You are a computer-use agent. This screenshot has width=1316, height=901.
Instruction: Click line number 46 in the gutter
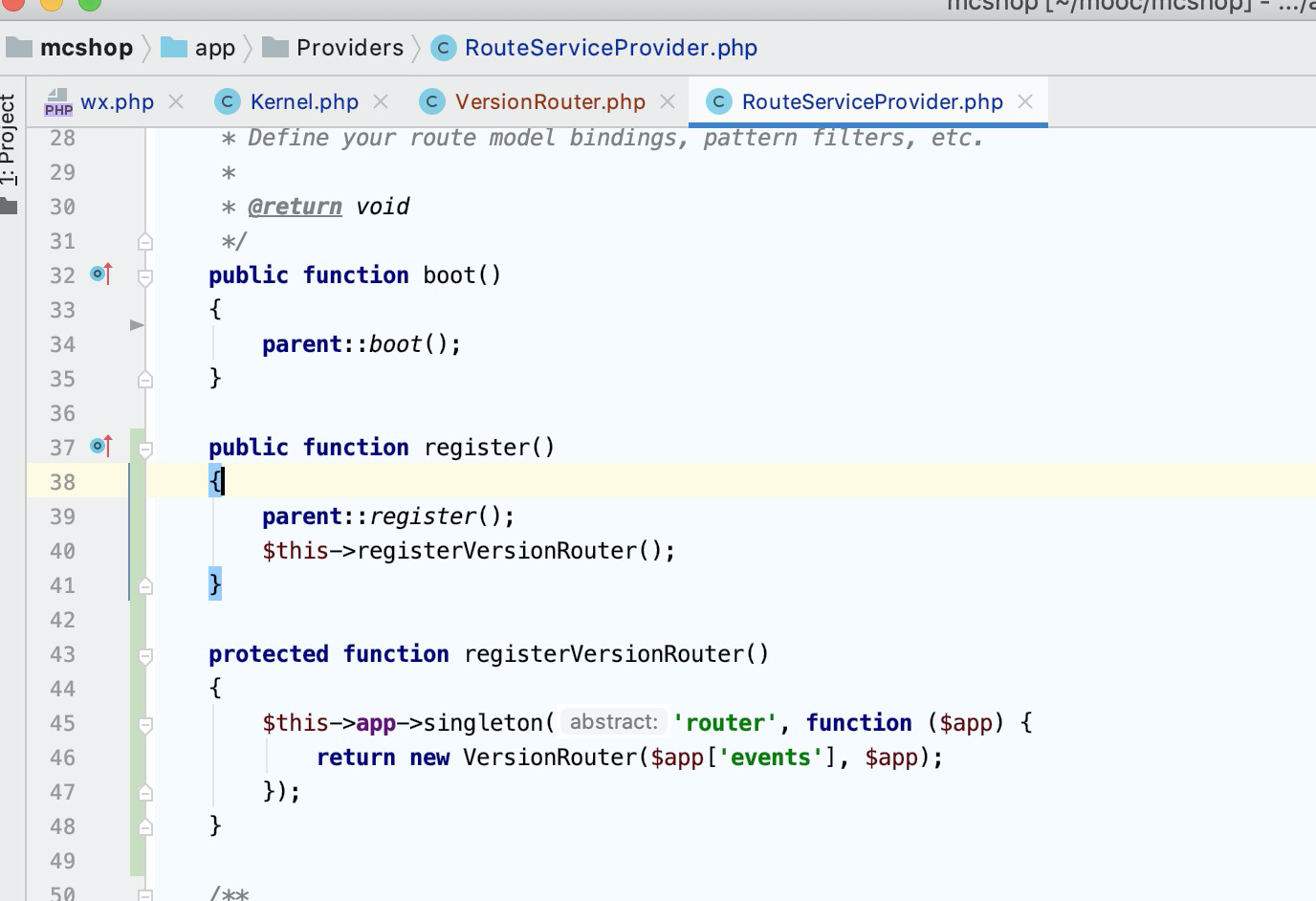pos(62,758)
